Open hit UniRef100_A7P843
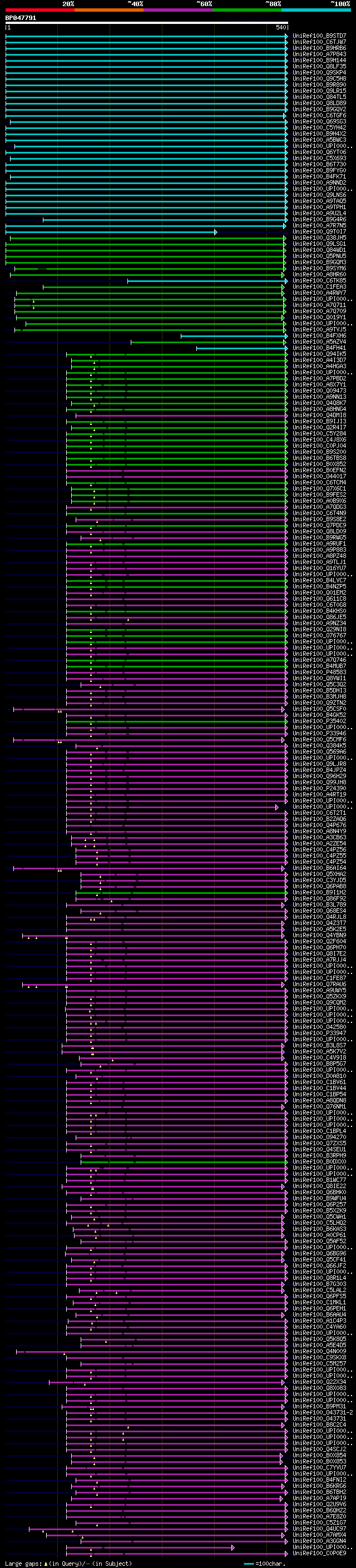Image resolution: width=356 pixels, height=1568 pixels. pyautogui.click(x=319, y=54)
